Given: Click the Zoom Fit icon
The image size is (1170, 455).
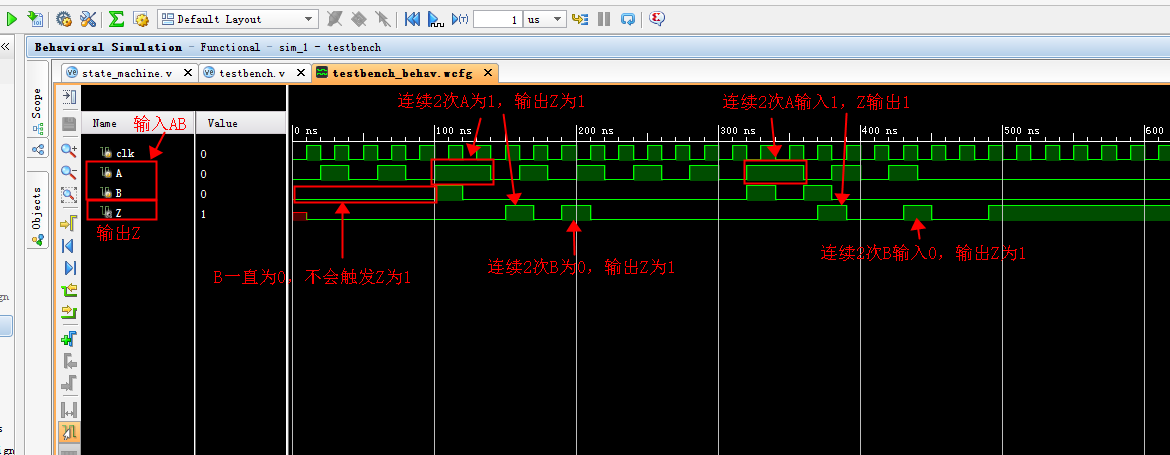Looking at the screenshot, I should coord(69,195).
